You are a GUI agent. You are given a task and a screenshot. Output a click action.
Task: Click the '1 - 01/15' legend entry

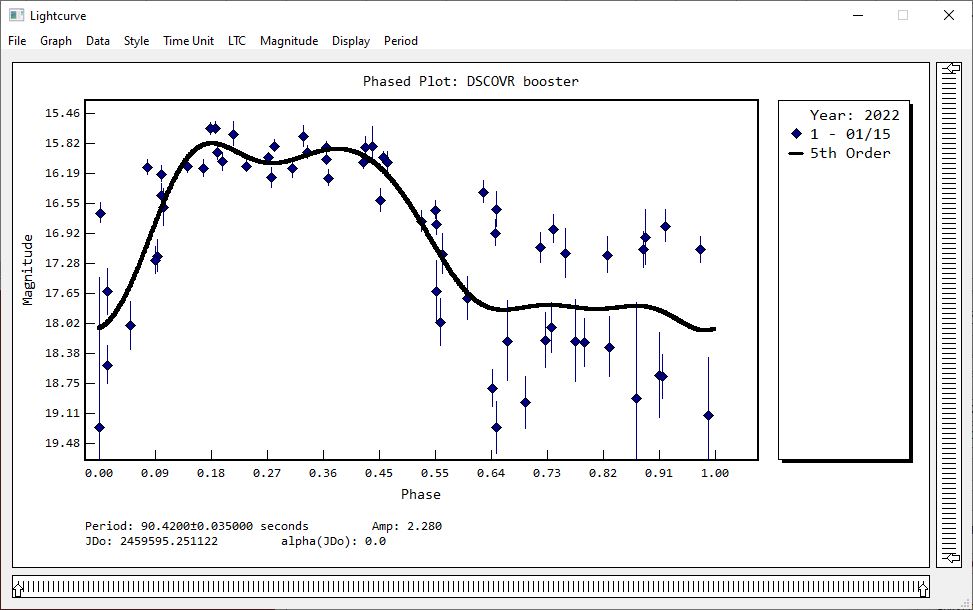[x=850, y=134]
